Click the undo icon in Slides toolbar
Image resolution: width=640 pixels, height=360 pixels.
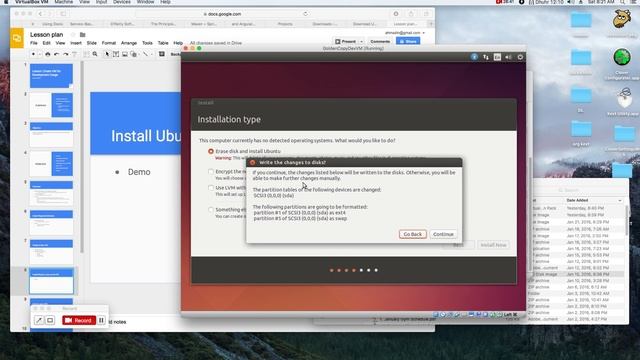click(57, 54)
